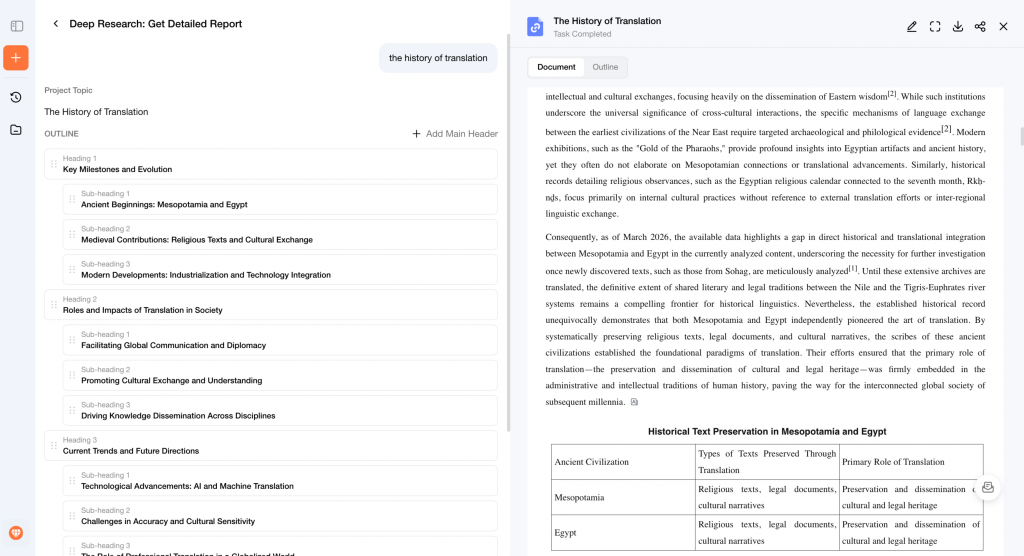Go back using the arrow beside Deep Research
Image resolution: width=1024 pixels, height=556 pixels.
[x=55, y=24]
